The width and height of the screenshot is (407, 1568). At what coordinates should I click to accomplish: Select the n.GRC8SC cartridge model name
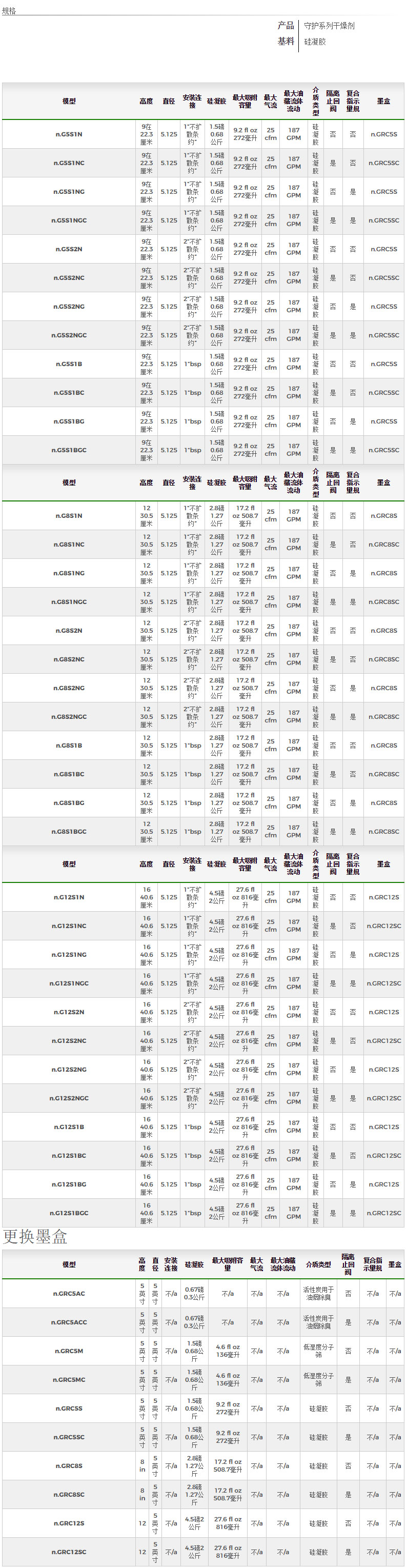(x=69, y=1494)
